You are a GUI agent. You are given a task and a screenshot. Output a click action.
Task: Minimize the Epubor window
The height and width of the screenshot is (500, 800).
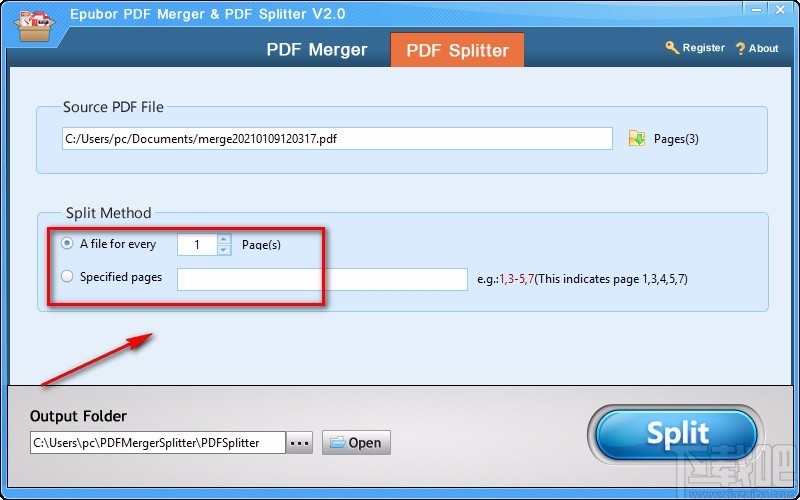click(x=758, y=9)
